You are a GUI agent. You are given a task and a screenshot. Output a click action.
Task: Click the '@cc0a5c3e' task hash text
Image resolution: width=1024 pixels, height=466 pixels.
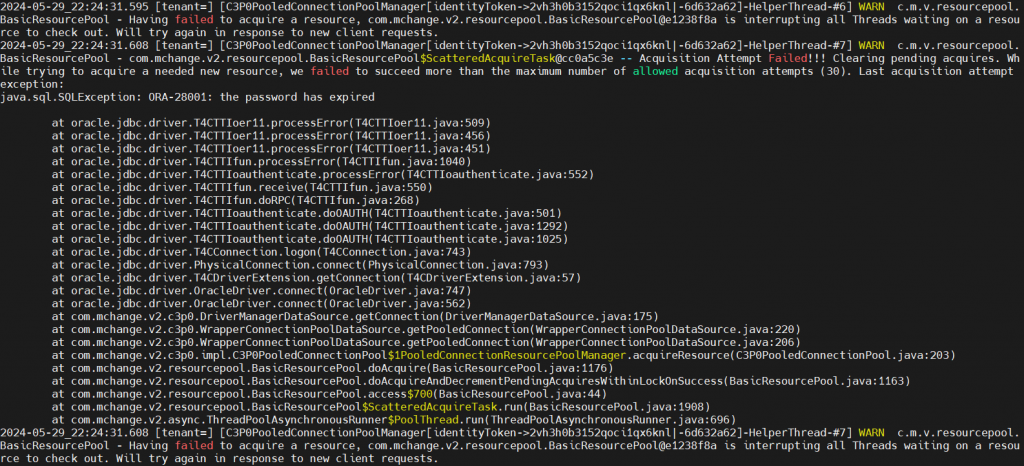coord(584,59)
